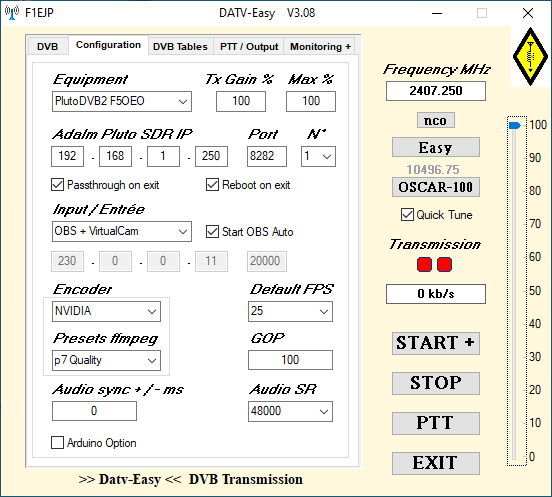Click the 10496.75 frequency label
Screen dimensions: 552x497
[433, 170]
